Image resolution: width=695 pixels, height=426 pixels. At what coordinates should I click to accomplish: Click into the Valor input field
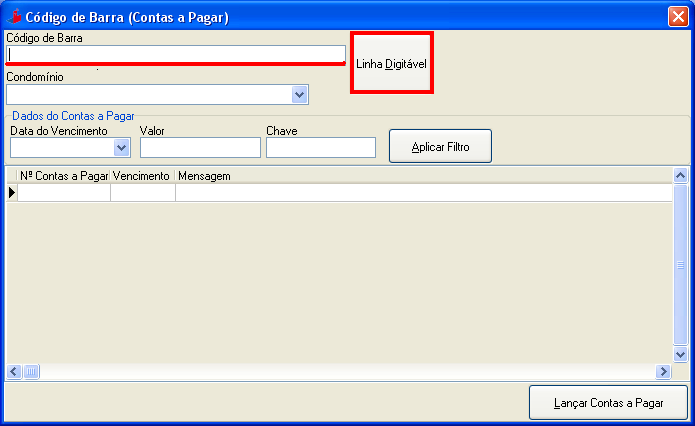pos(200,148)
